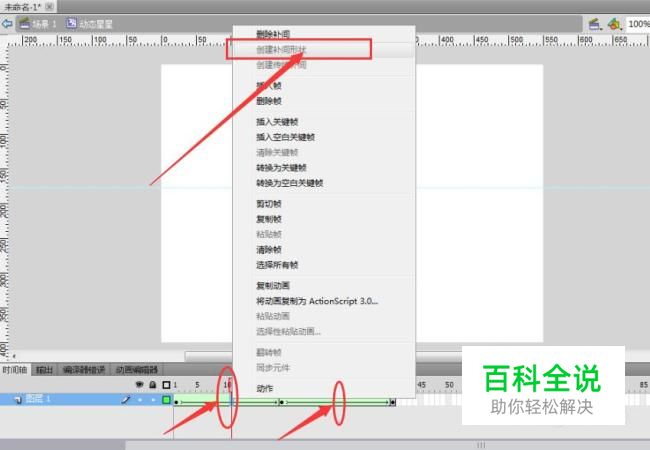
Task: Click 复制动画 in the menu
Action: point(273,286)
